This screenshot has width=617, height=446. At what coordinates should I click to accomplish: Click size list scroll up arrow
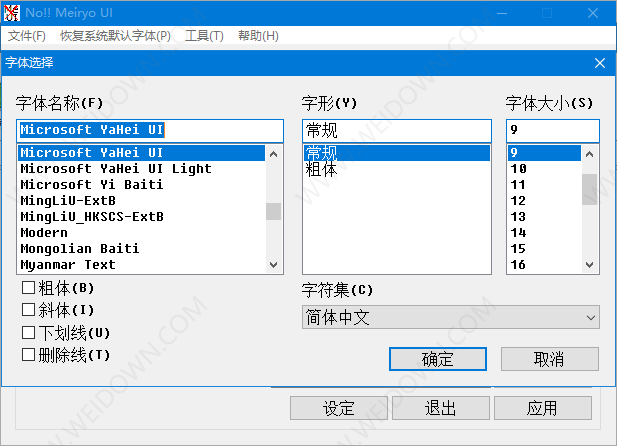(589, 154)
